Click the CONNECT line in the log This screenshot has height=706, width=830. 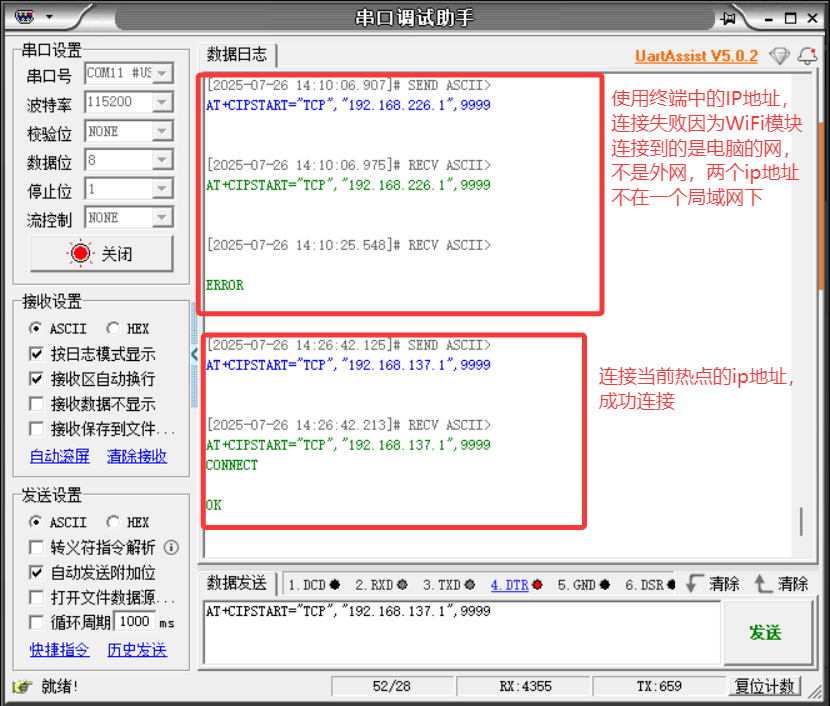(x=232, y=465)
